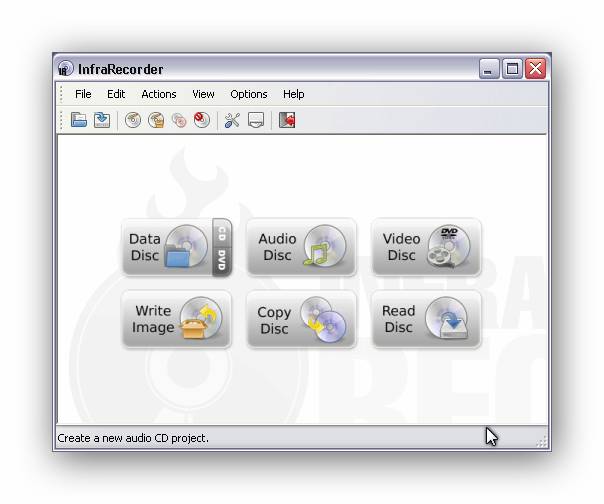Screen dimensions: 604x504
Task: Click the Copy Disc button
Action: [301, 319]
